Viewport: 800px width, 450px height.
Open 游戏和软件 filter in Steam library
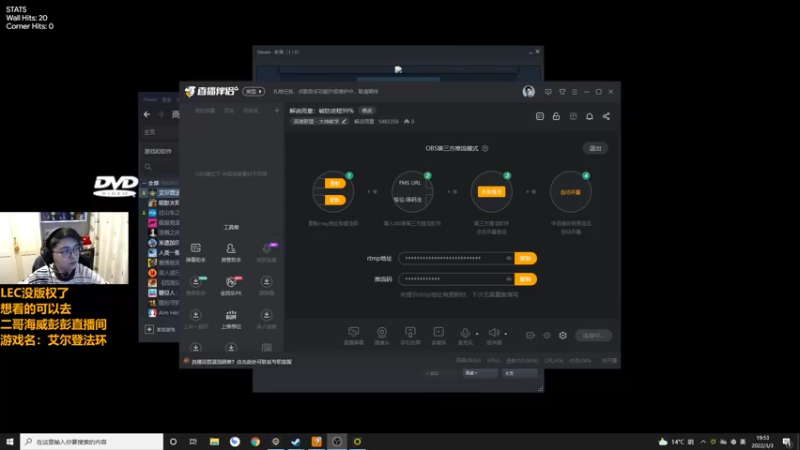[x=158, y=152]
